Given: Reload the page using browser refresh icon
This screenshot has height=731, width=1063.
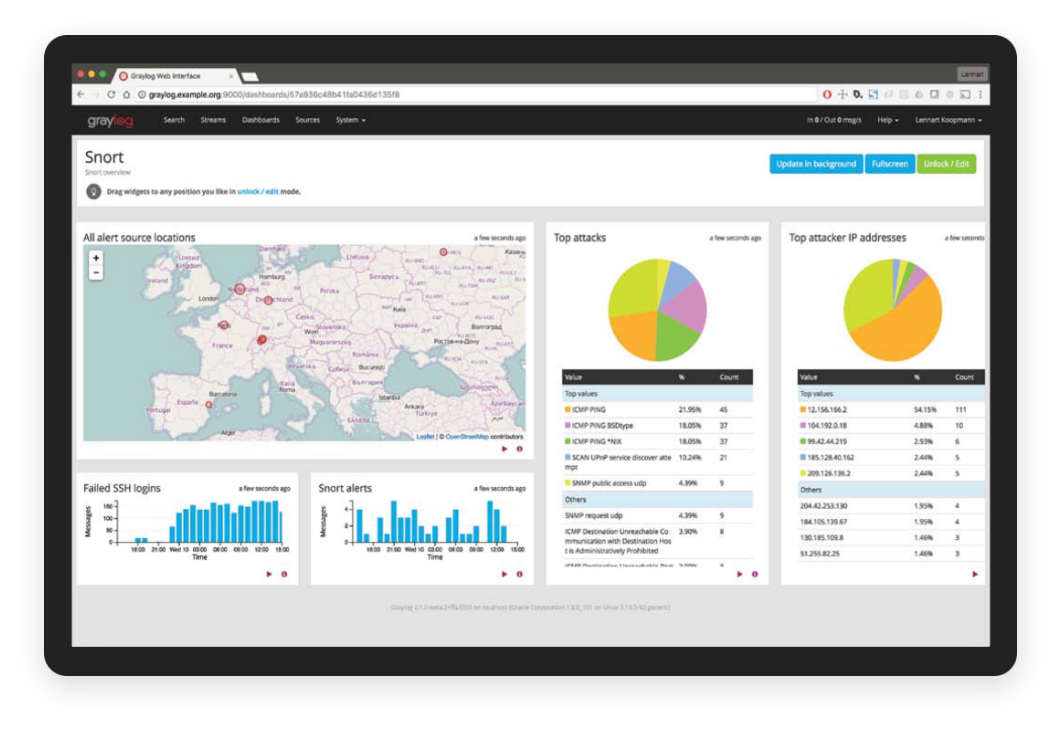Looking at the screenshot, I should [x=111, y=95].
